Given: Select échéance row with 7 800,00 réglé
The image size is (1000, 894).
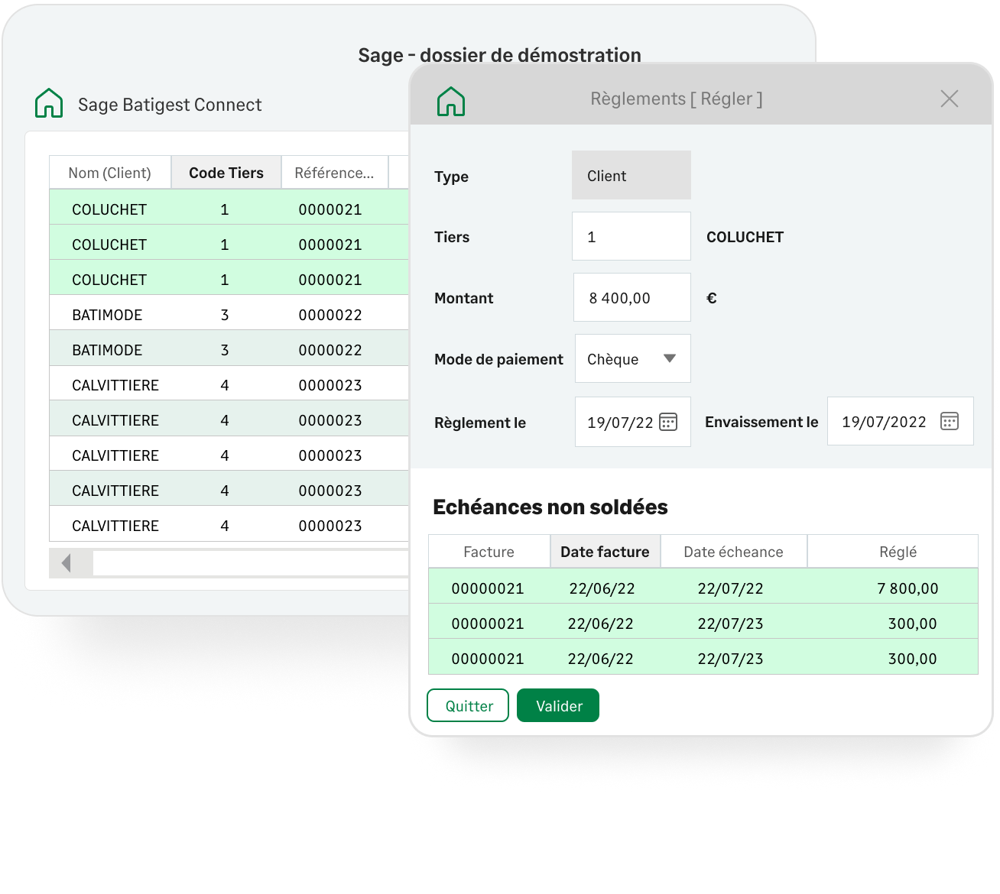Looking at the screenshot, I should 703,587.
